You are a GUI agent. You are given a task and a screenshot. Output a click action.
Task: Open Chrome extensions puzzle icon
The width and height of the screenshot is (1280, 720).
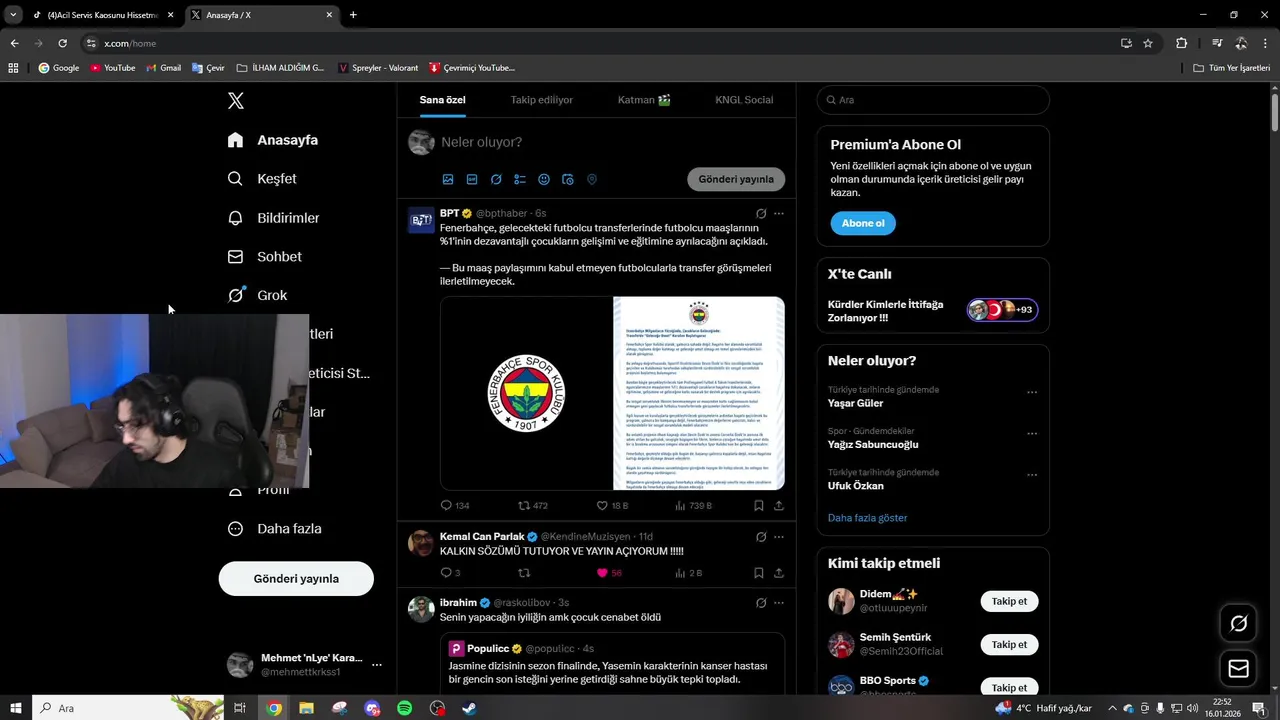click(1182, 43)
